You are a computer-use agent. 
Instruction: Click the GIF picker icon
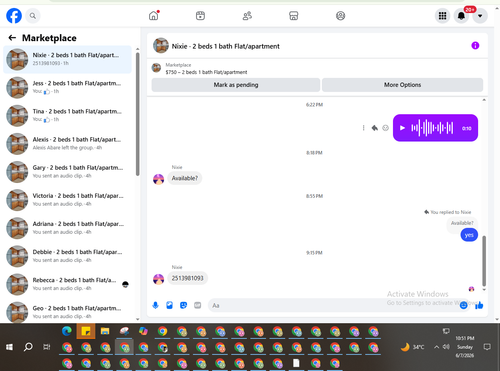[197, 305]
